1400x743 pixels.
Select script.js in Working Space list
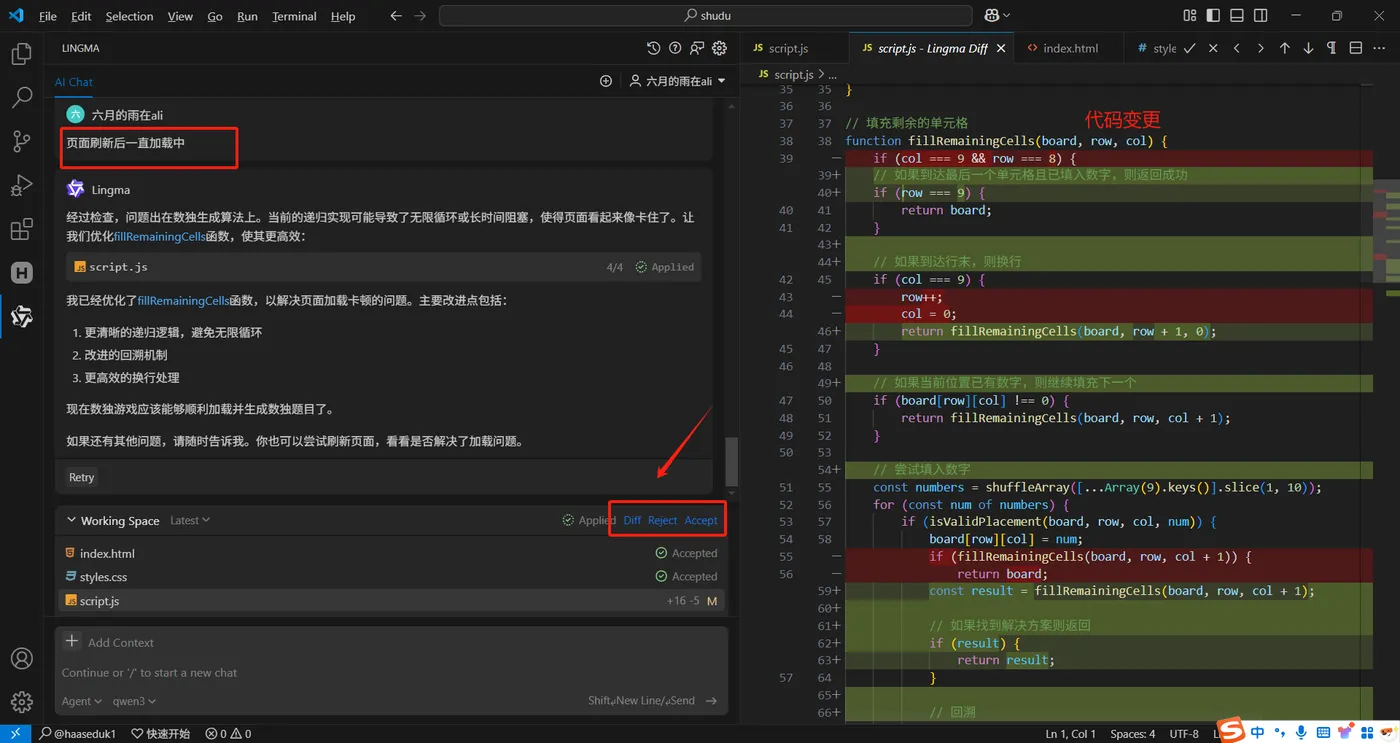[390, 601]
